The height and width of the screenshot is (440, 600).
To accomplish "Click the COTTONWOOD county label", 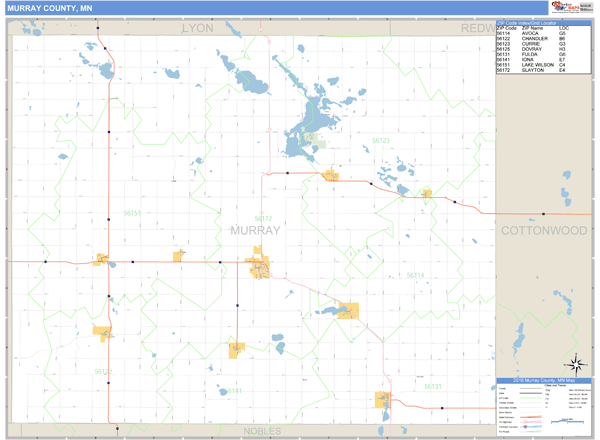I will click(x=543, y=231).
